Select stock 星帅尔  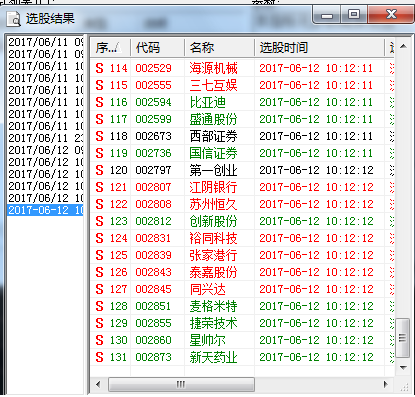pos(207,340)
